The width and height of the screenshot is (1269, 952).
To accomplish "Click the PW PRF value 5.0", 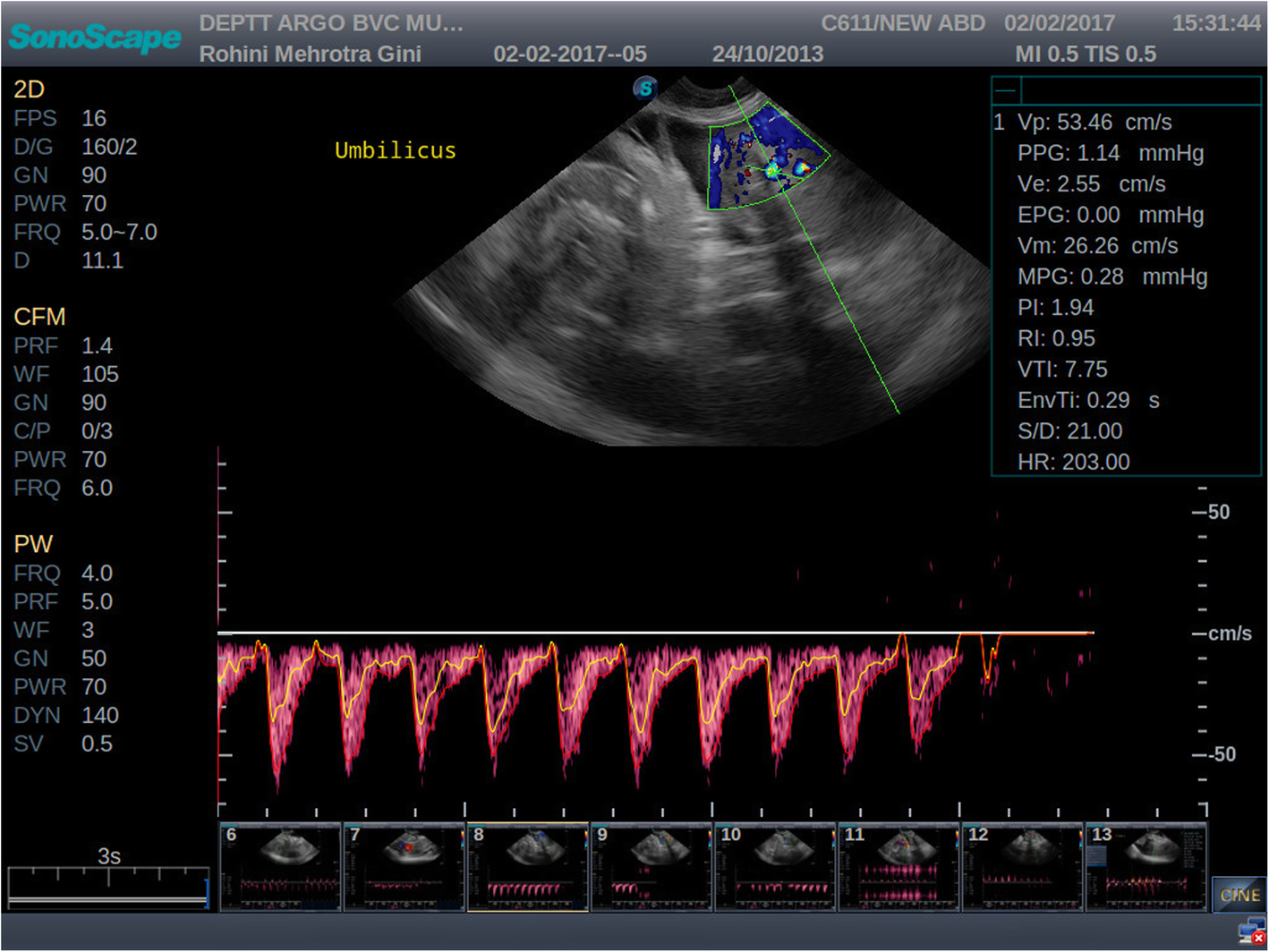I will point(97,601).
